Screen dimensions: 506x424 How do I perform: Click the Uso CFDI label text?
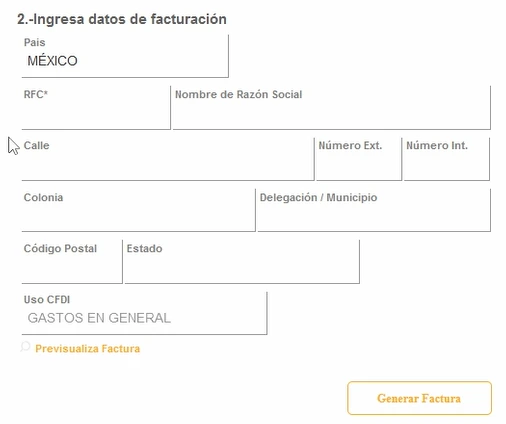(x=47, y=299)
